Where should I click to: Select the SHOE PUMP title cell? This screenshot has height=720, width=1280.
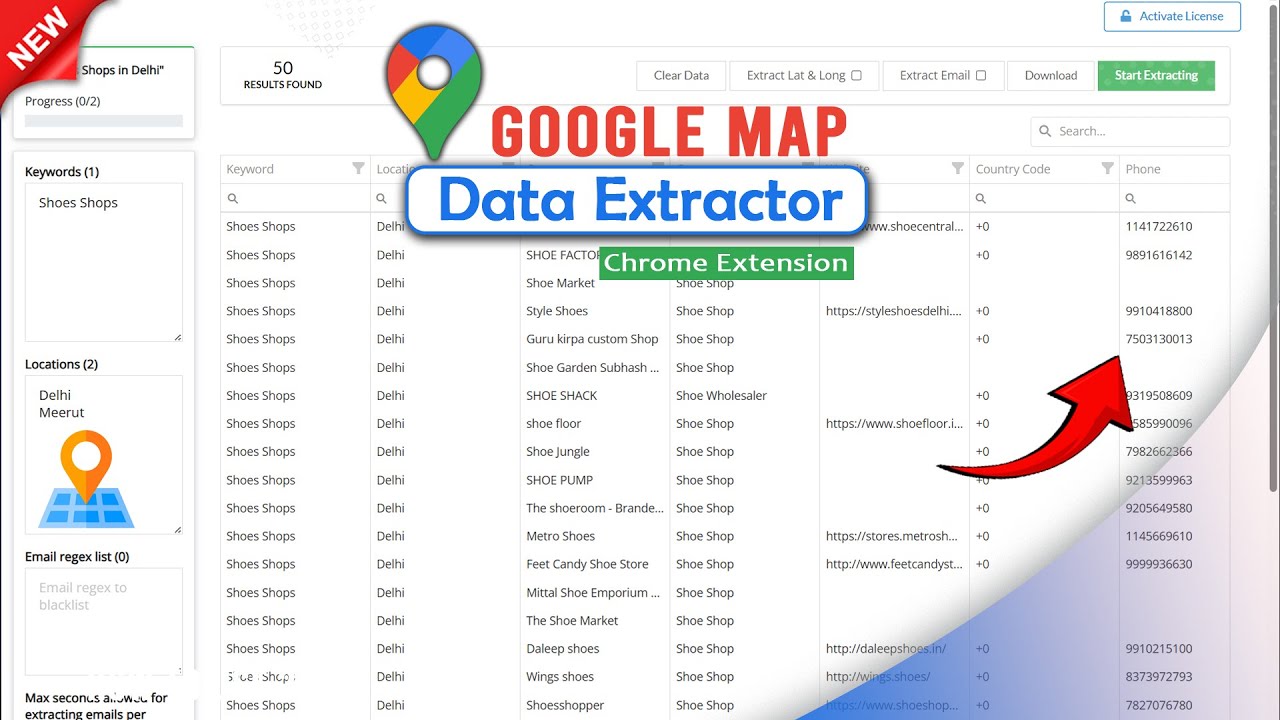[559, 480]
